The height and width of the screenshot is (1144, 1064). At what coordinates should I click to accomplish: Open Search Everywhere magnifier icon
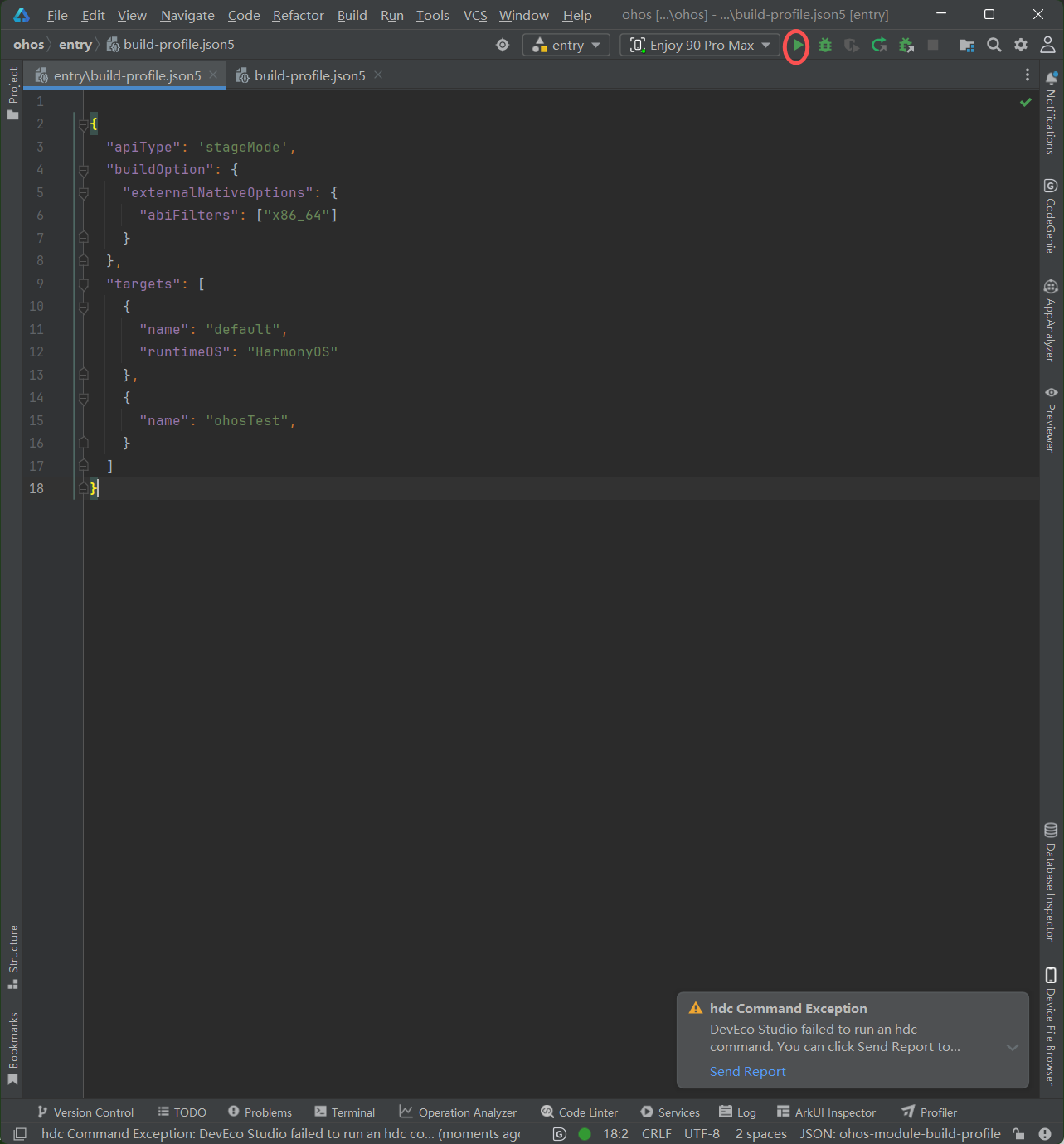[994, 45]
